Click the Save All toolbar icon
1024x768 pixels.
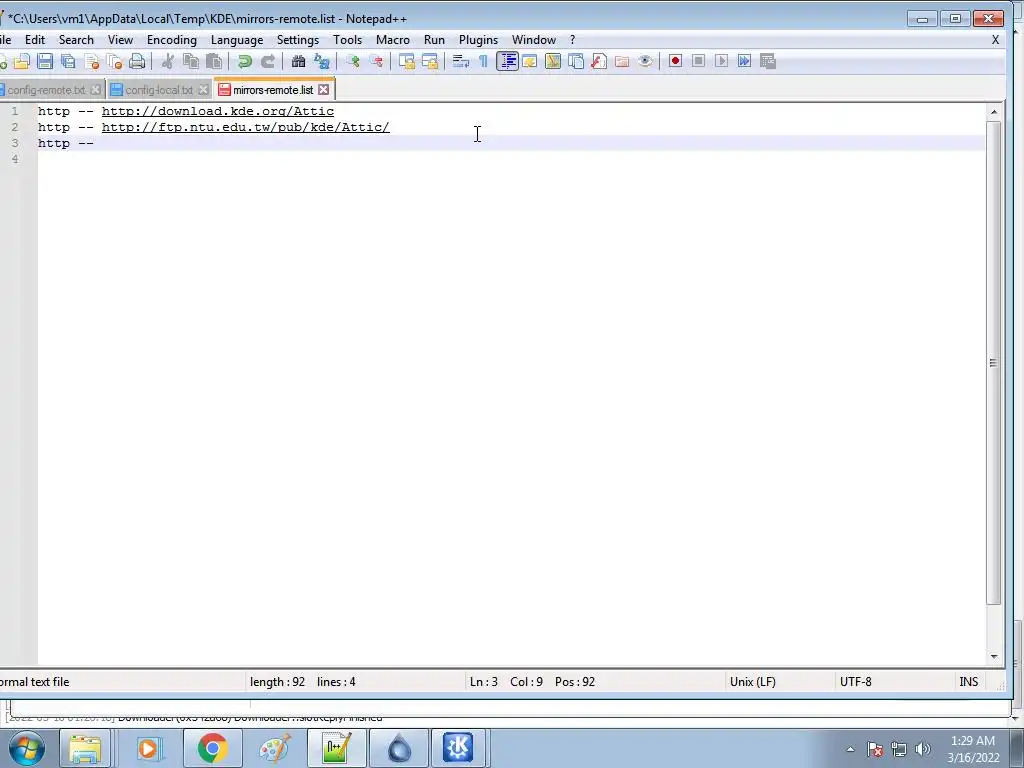[68, 61]
